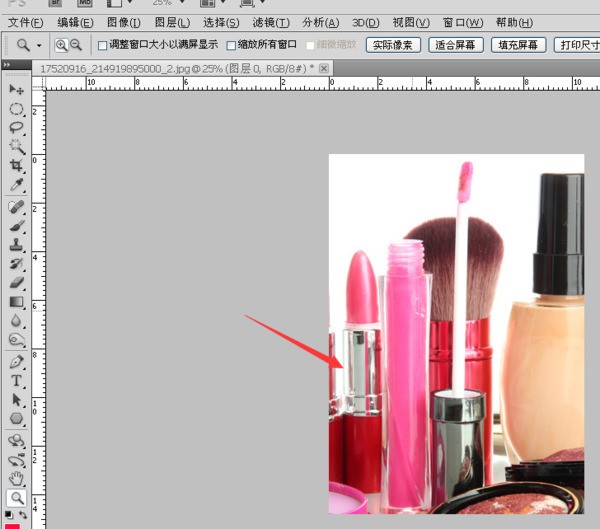Click the zoom-out magnifier in options bar
The height and width of the screenshot is (529, 600).
point(76,45)
